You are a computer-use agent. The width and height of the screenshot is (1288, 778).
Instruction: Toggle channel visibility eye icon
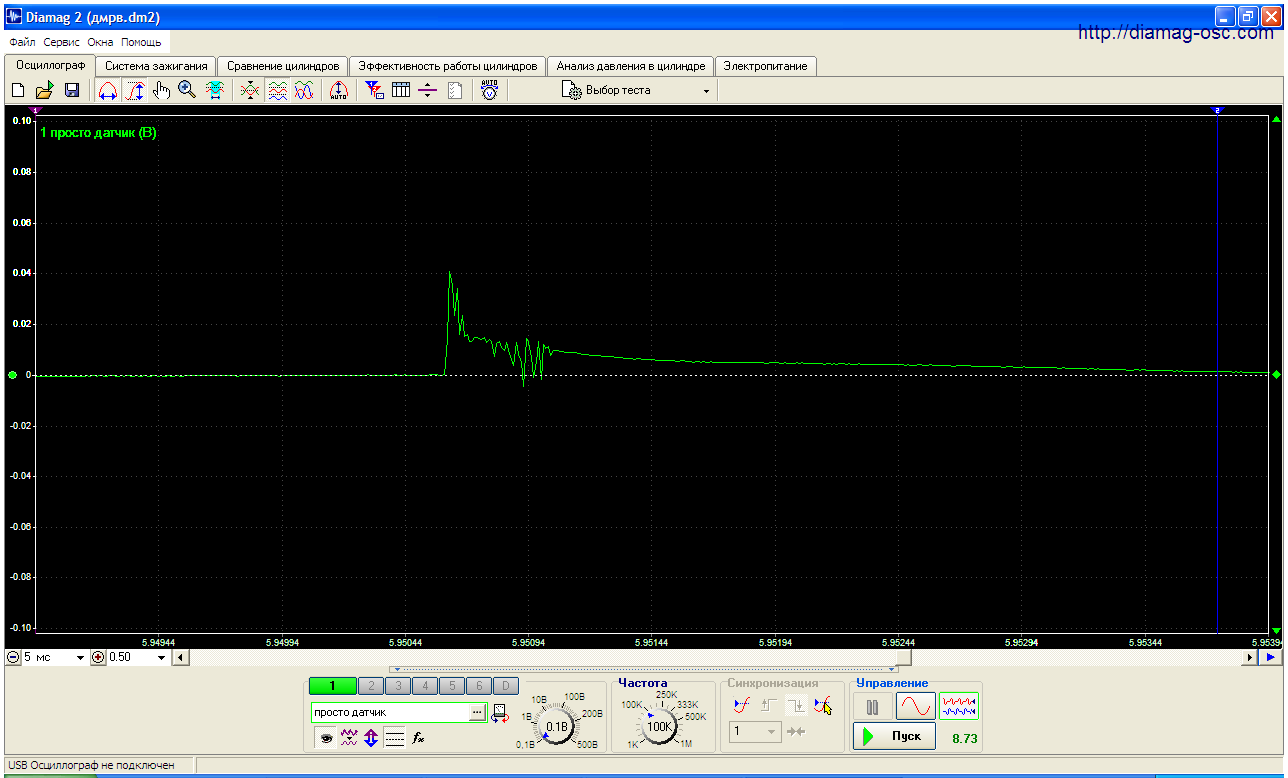click(x=326, y=738)
